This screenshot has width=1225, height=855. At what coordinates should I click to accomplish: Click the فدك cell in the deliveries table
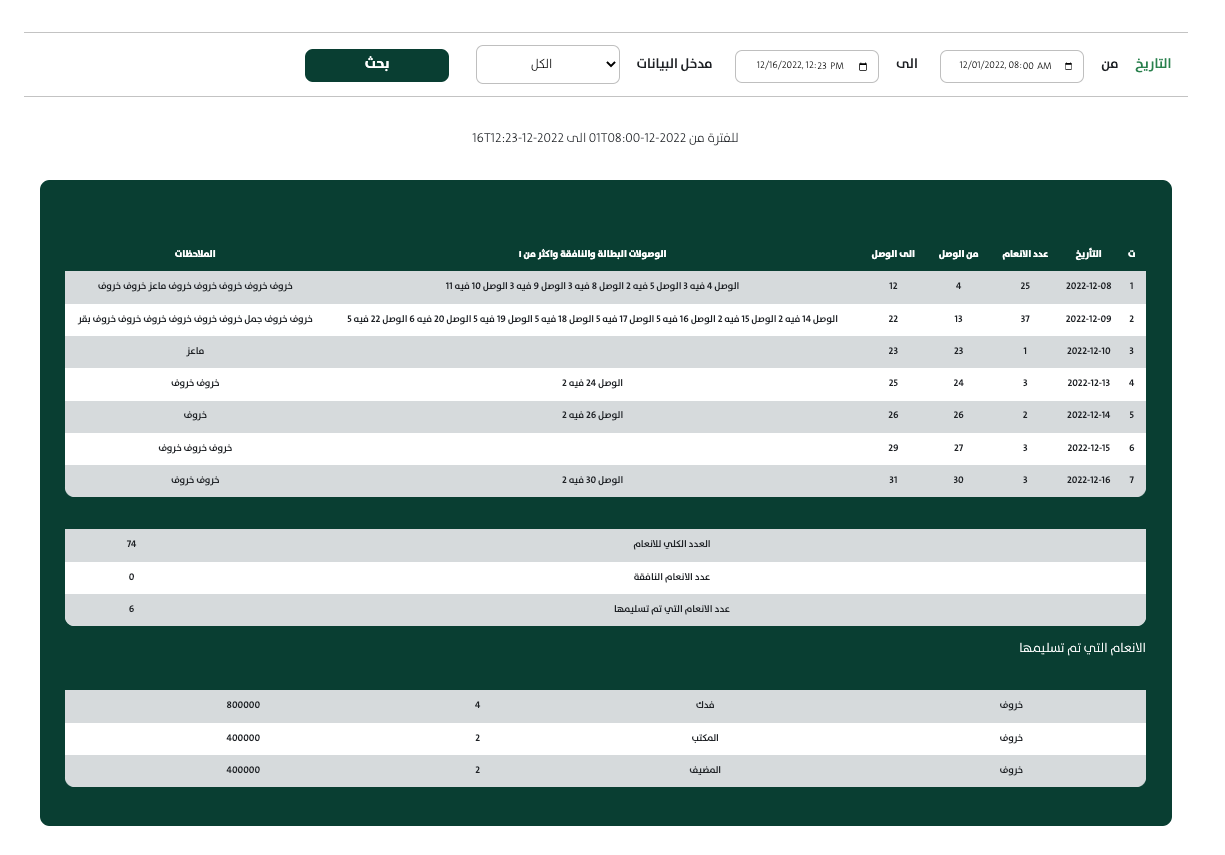tap(706, 705)
